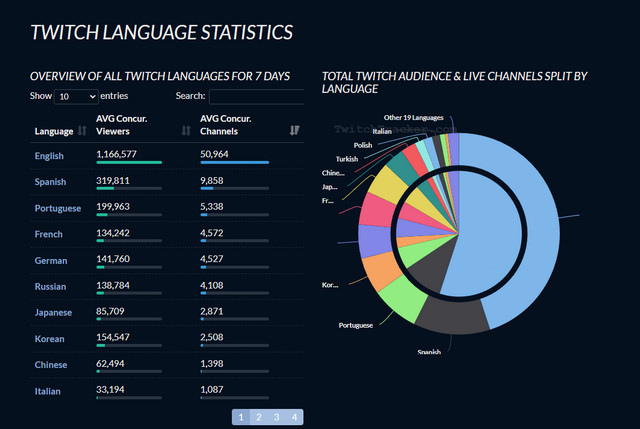Go to pagination page 3
640x429 pixels.
click(277, 417)
